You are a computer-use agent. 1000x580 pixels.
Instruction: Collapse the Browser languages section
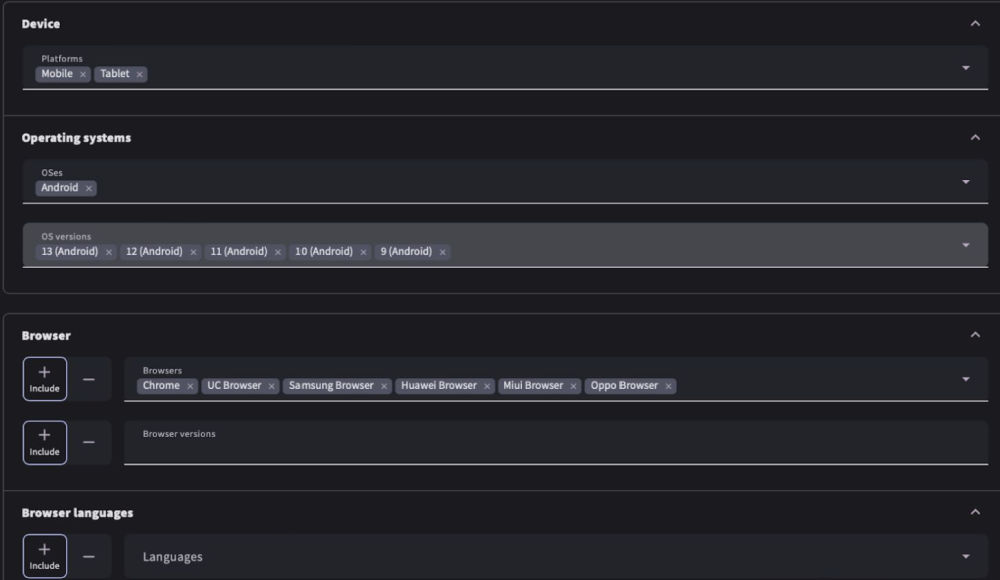click(975, 512)
